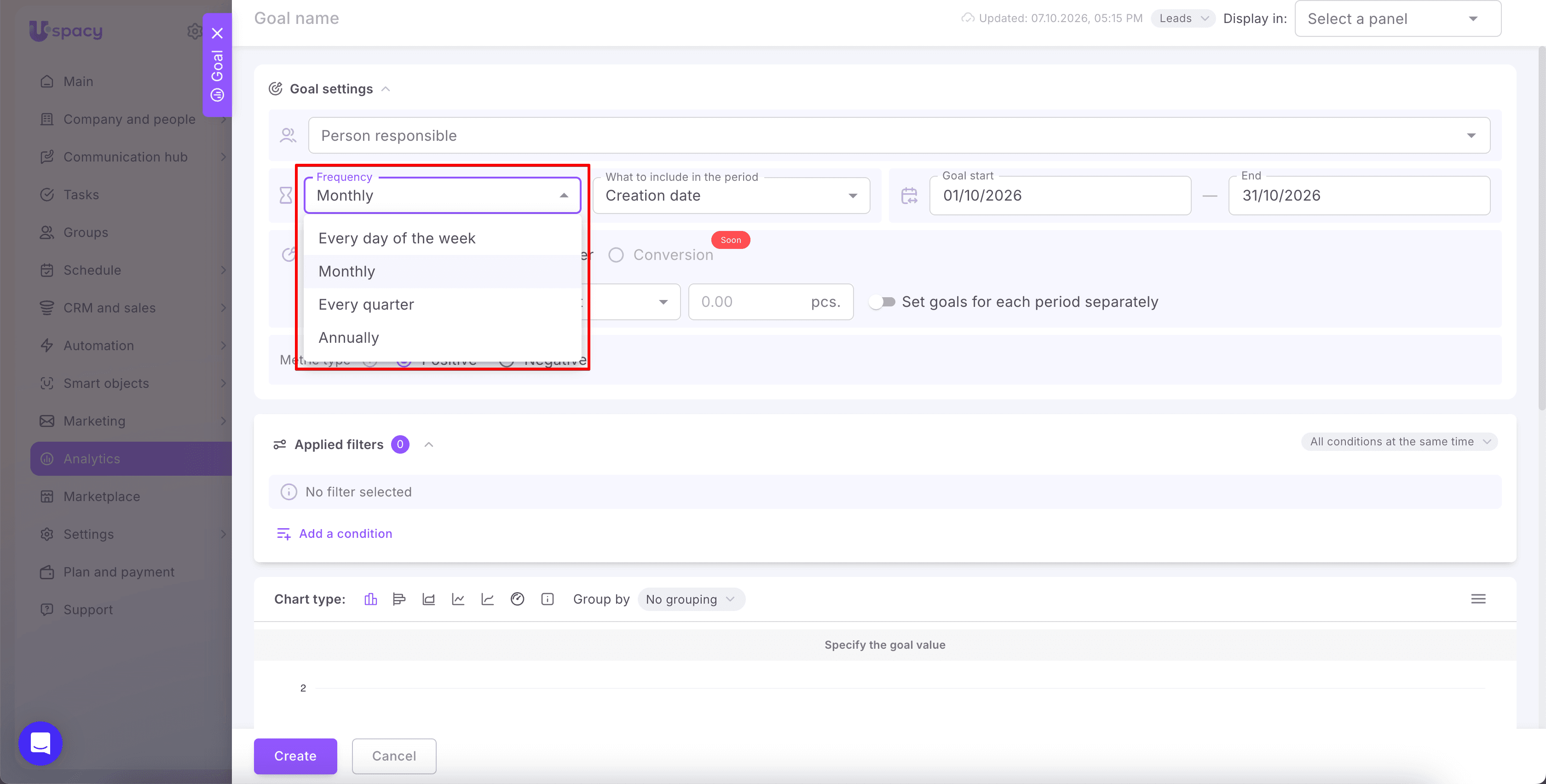Click the goal value input field
The image size is (1546, 784).
pyautogui.click(x=771, y=302)
